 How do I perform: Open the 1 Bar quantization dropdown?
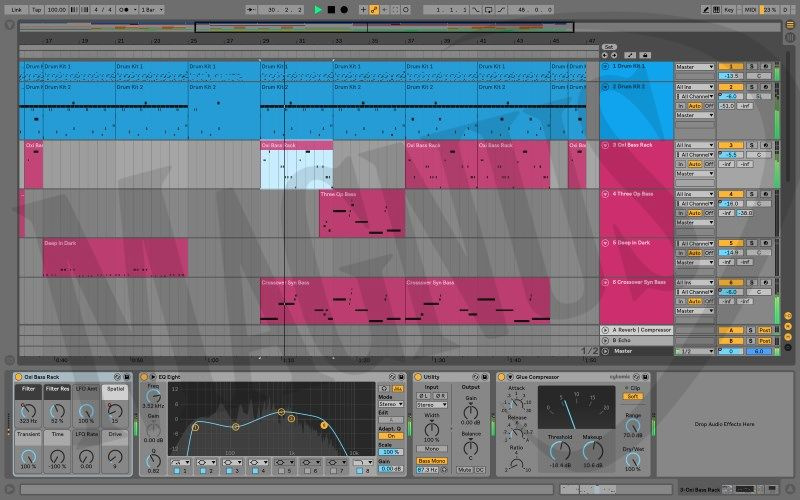point(152,9)
